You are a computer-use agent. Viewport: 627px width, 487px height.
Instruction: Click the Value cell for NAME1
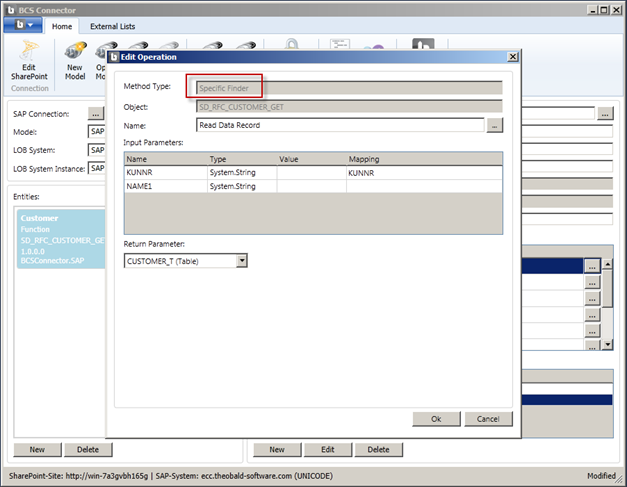(x=310, y=186)
